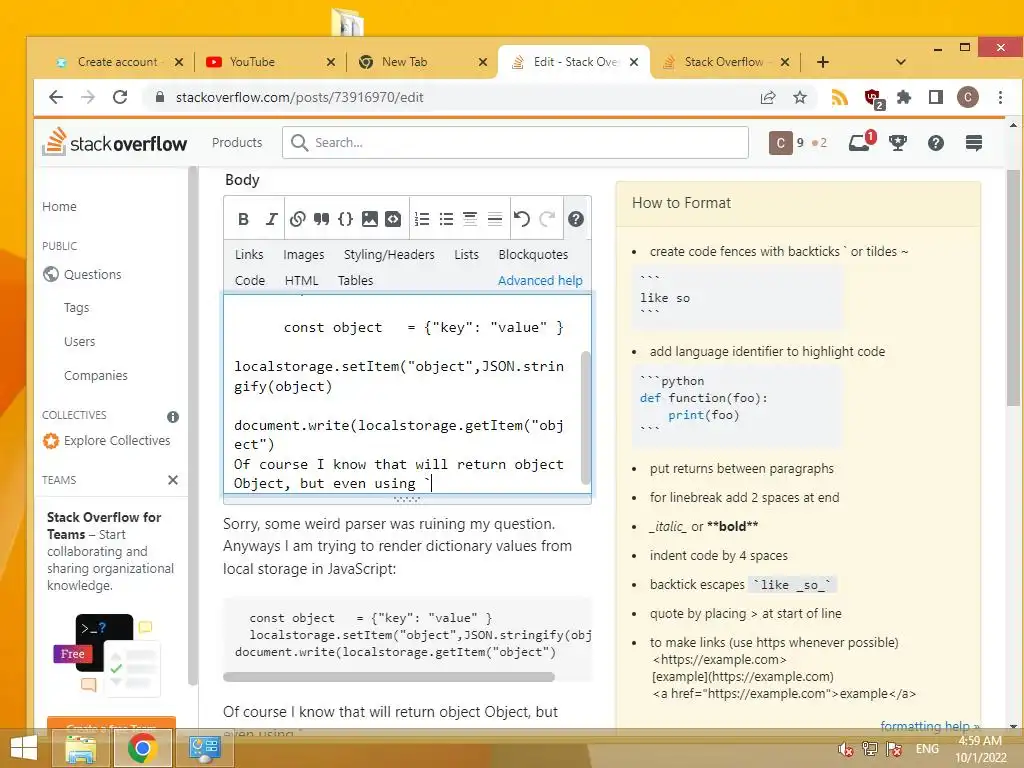Screen dimensions: 1024x768
Task: Show Styling/Headers formatting help
Action: tap(389, 255)
